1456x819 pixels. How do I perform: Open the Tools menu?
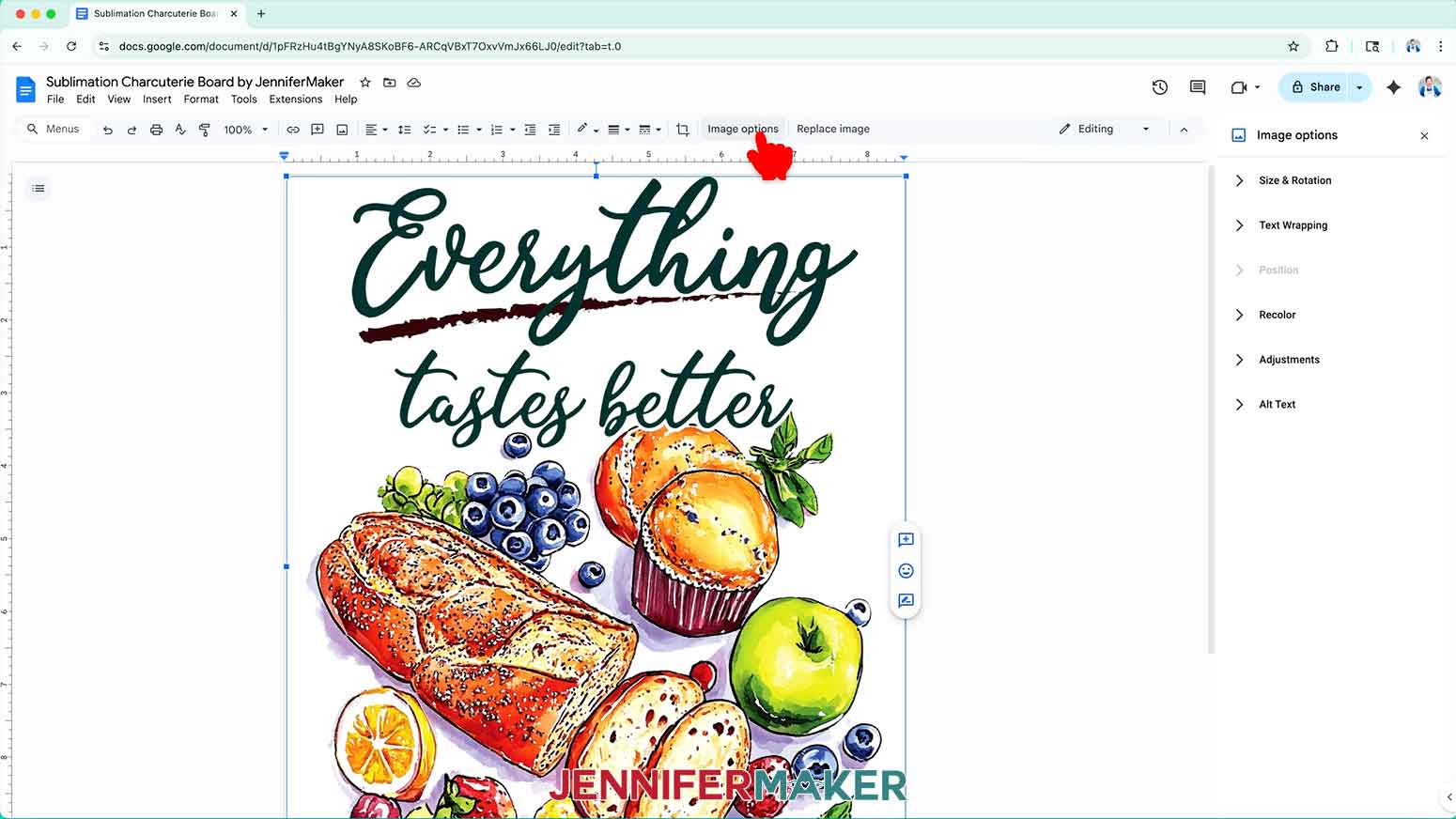click(x=244, y=100)
